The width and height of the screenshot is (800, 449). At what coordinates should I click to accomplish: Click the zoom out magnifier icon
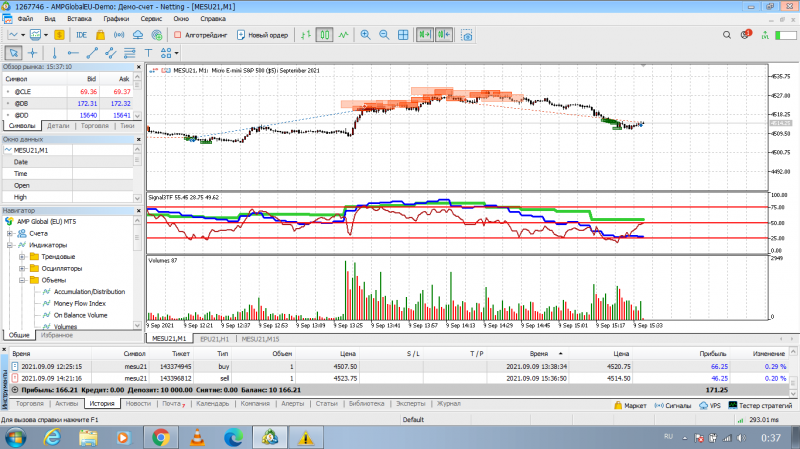[x=384, y=35]
